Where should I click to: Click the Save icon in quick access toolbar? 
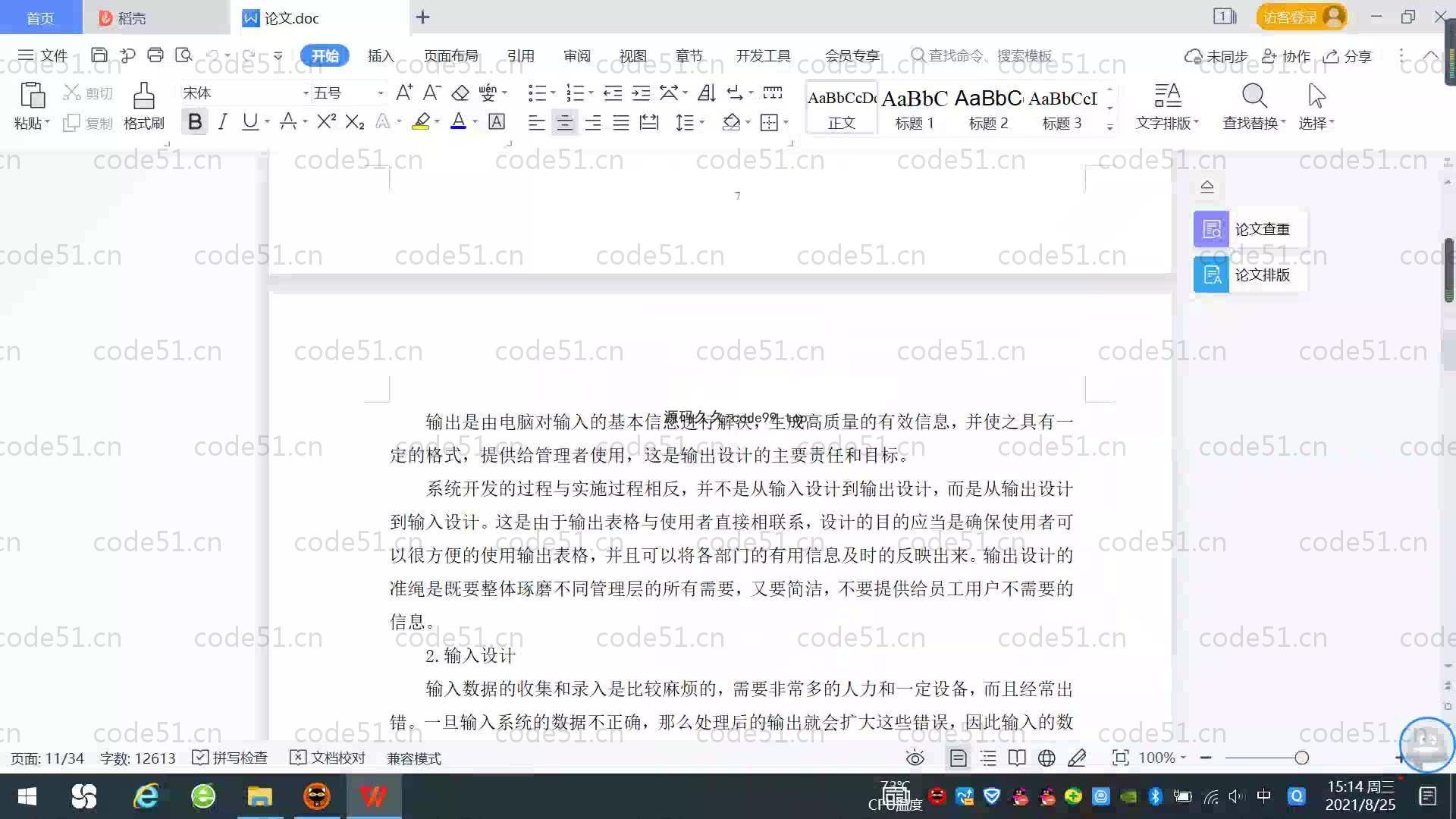click(x=99, y=55)
